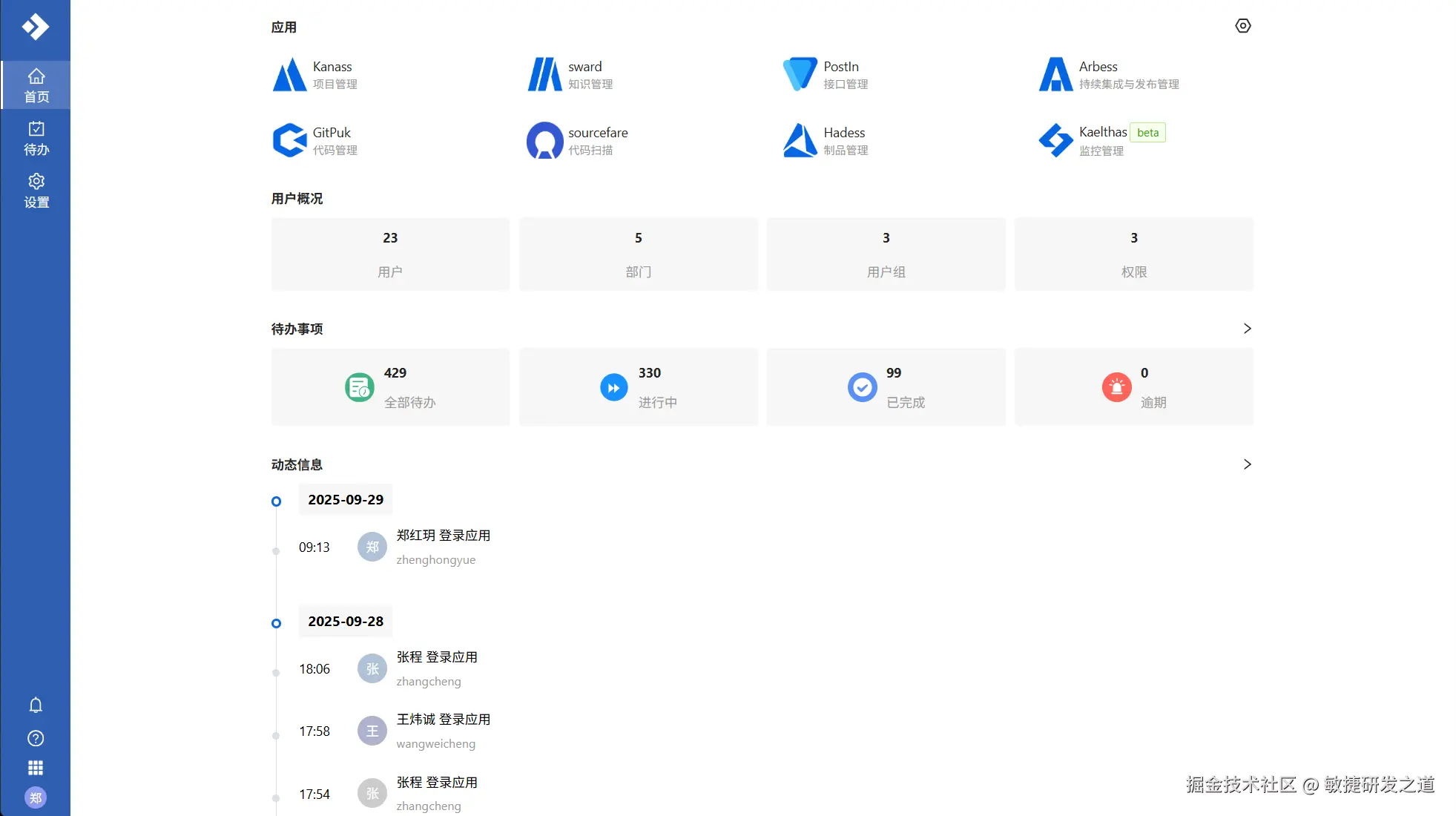Image resolution: width=1456 pixels, height=816 pixels.
Task: Open the app grid icon at bottom sidebar
Action: 36,767
